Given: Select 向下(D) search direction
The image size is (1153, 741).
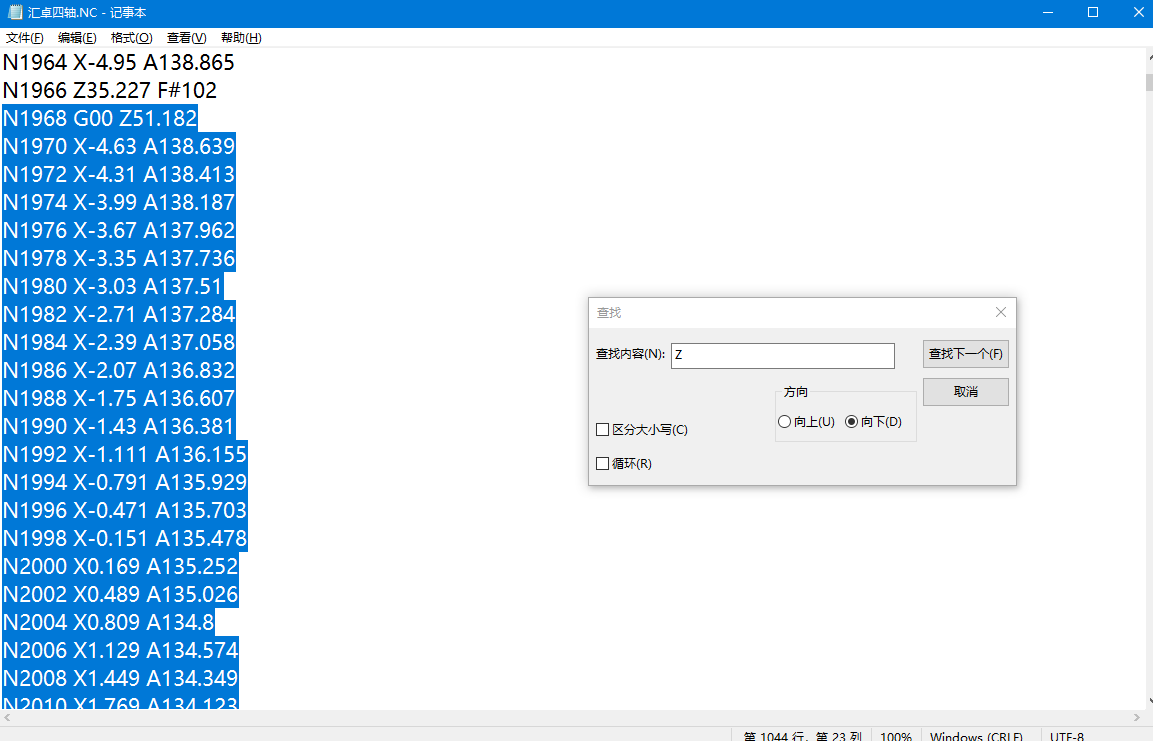Looking at the screenshot, I should coord(873,421).
